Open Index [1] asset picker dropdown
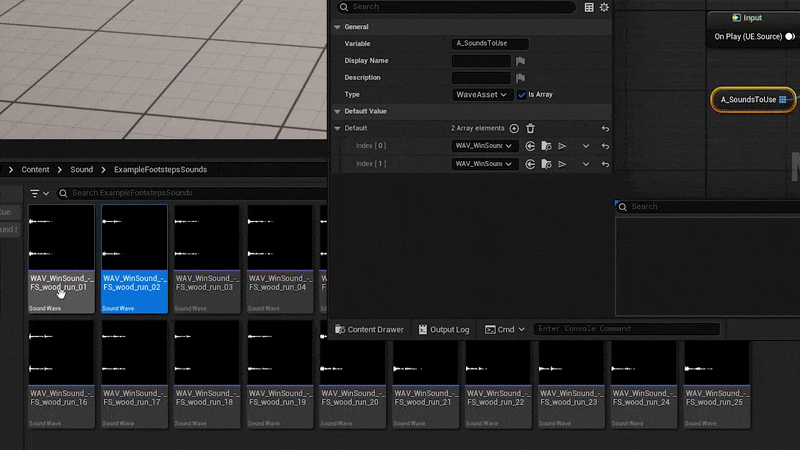Viewport: 800px width, 450px height. point(485,164)
